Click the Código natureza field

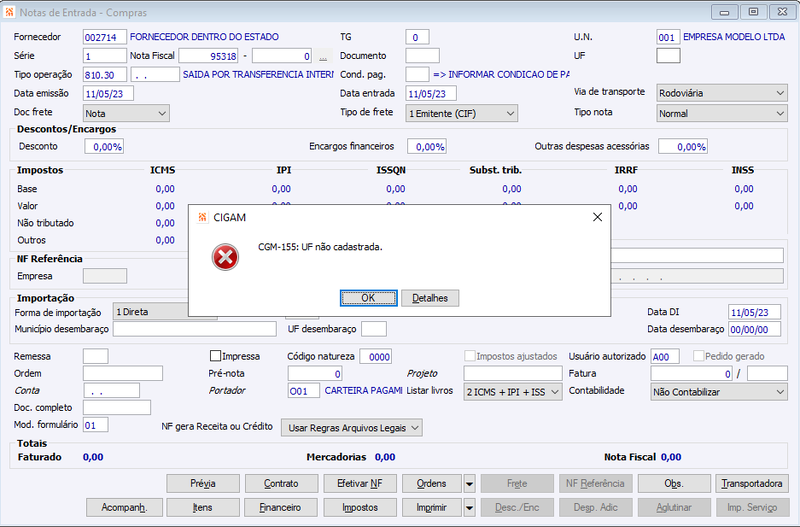coord(376,357)
